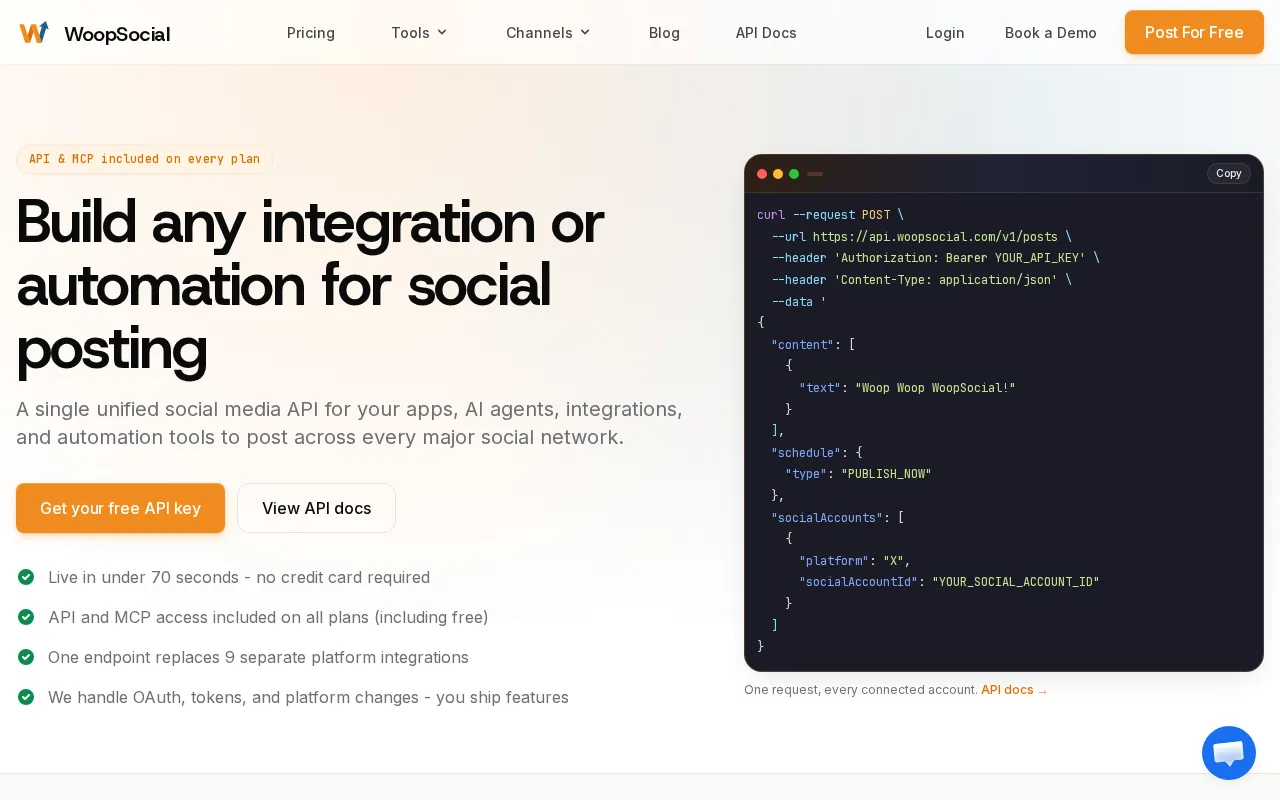Click the API & MCP included badge
Viewport: 1280px width, 800px height.
coord(144,159)
